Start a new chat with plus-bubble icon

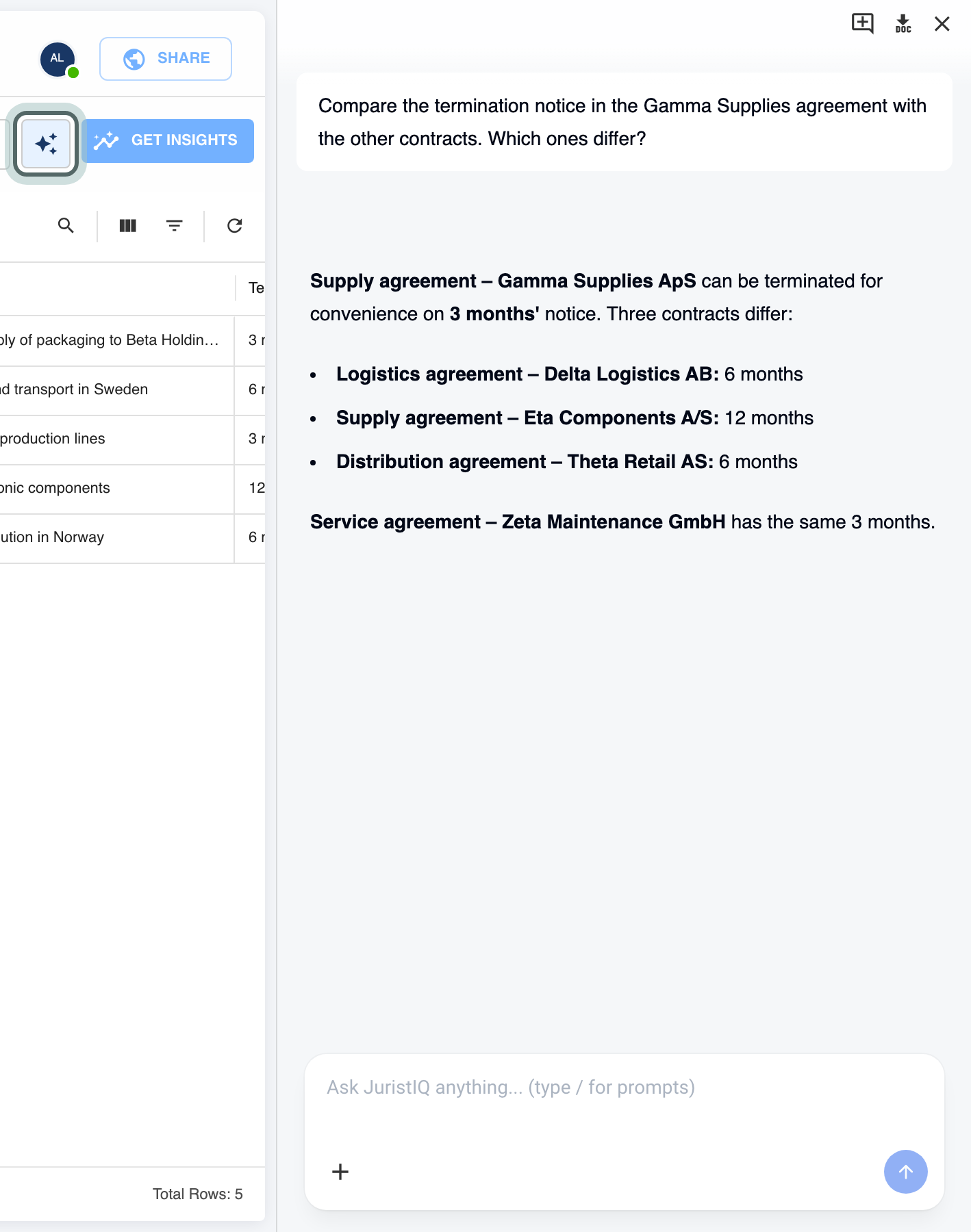(862, 24)
